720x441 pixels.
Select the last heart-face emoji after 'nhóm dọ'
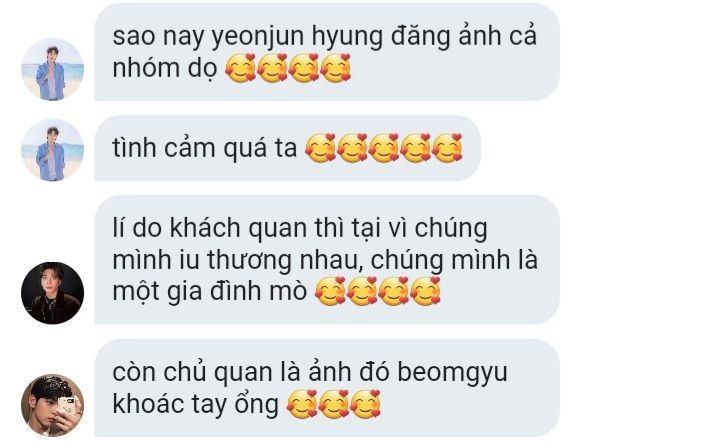click(x=336, y=68)
